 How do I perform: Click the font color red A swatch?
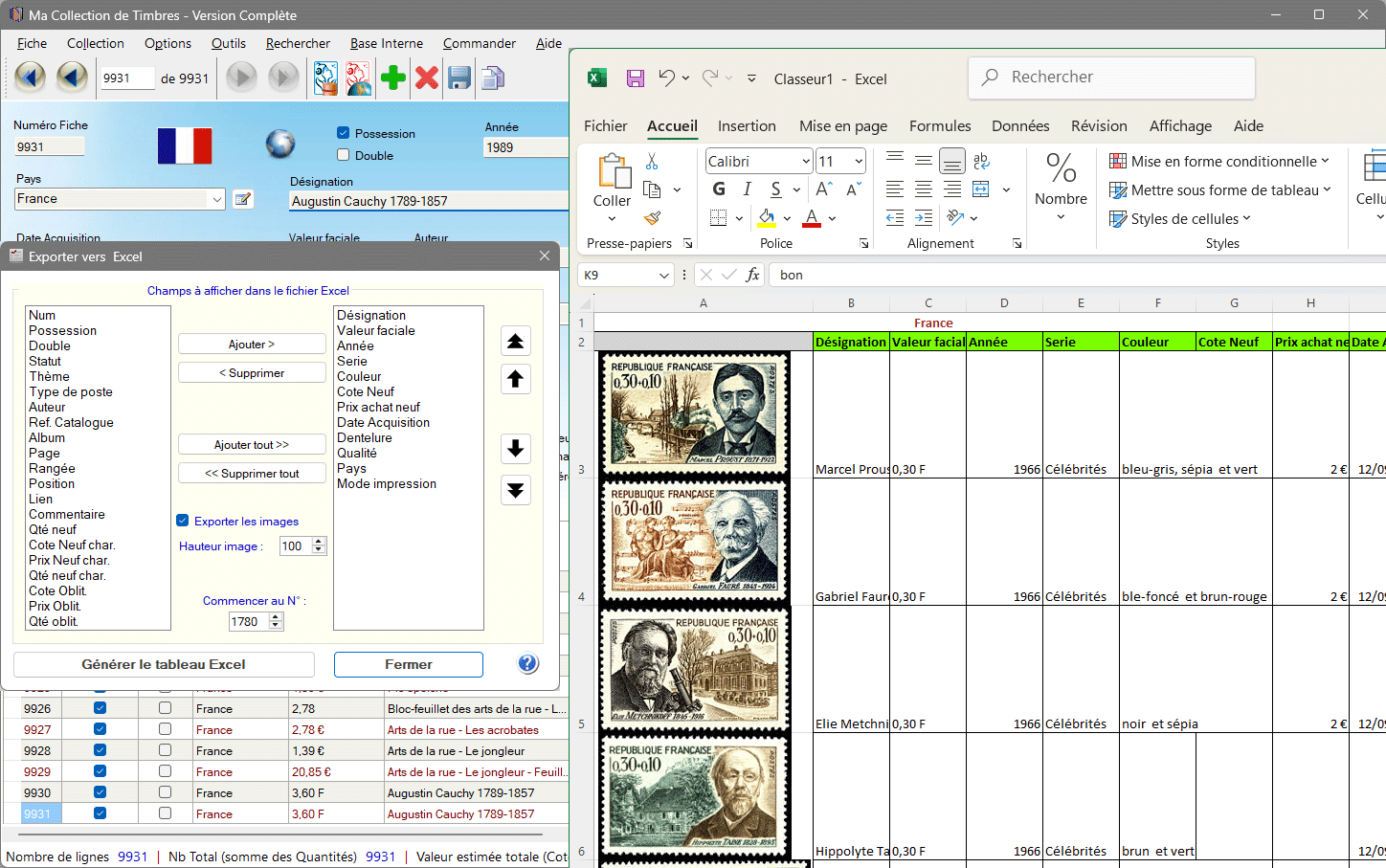pos(812,218)
